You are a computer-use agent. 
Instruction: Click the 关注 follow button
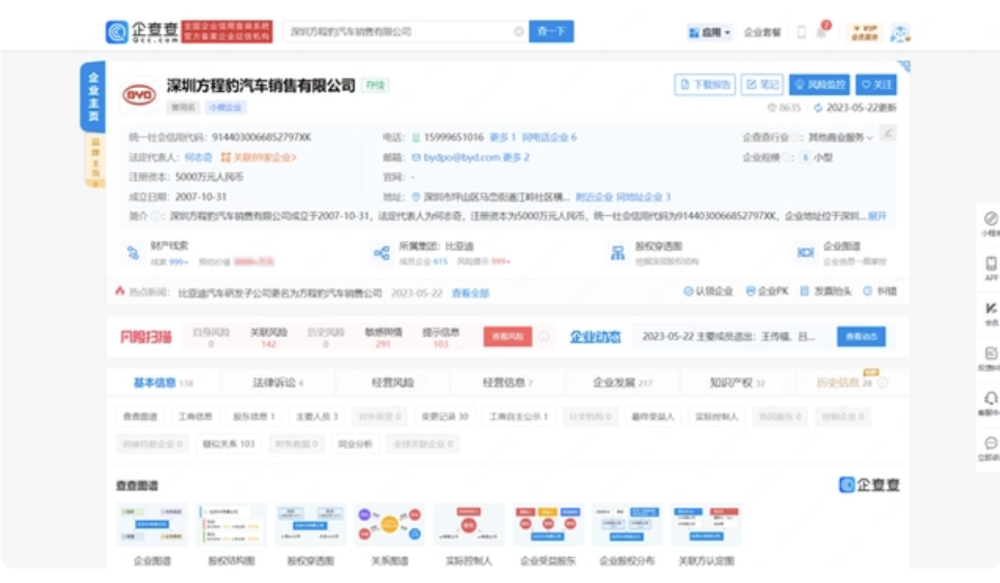[876, 84]
